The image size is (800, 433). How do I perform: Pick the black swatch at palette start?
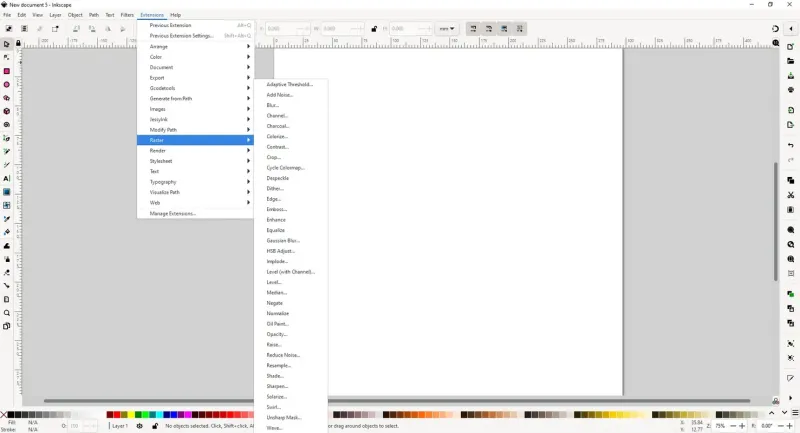pyautogui.click(x=11, y=415)
